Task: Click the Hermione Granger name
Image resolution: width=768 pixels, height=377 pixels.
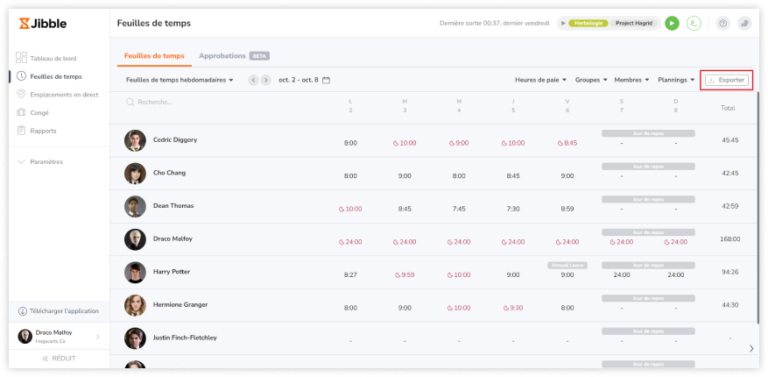Action: coord(180,305)
